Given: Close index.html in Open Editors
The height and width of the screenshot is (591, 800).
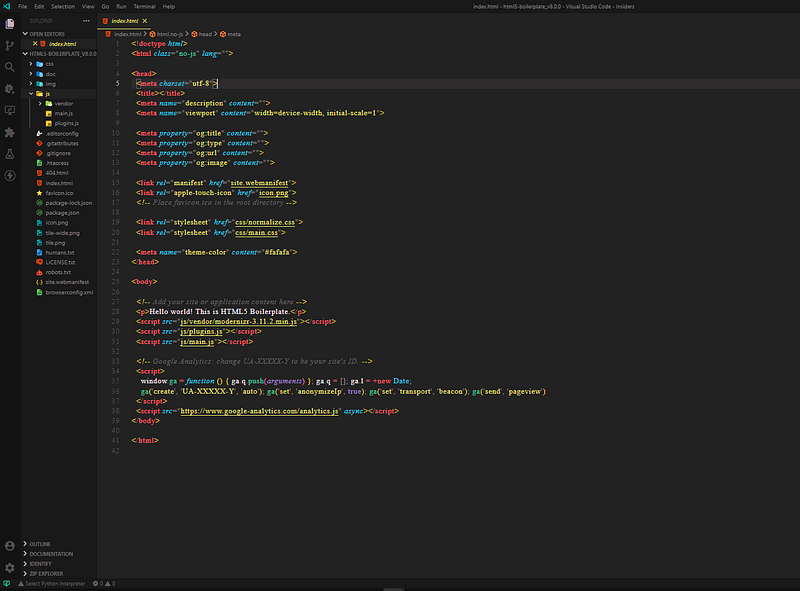Looking at the screenshot, I should (x=35, y=44).
